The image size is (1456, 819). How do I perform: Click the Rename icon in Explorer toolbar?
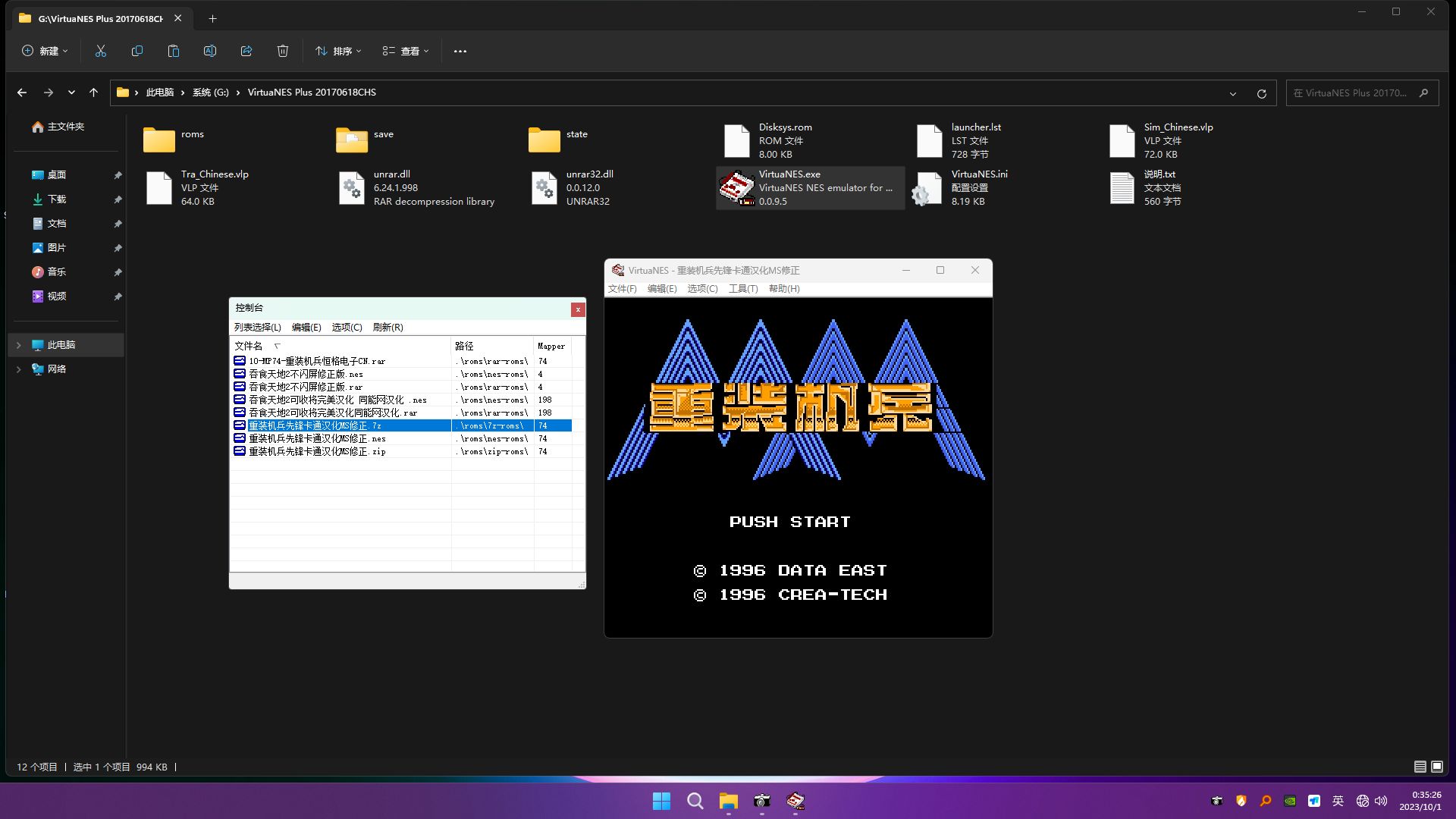tap(210, 51)
